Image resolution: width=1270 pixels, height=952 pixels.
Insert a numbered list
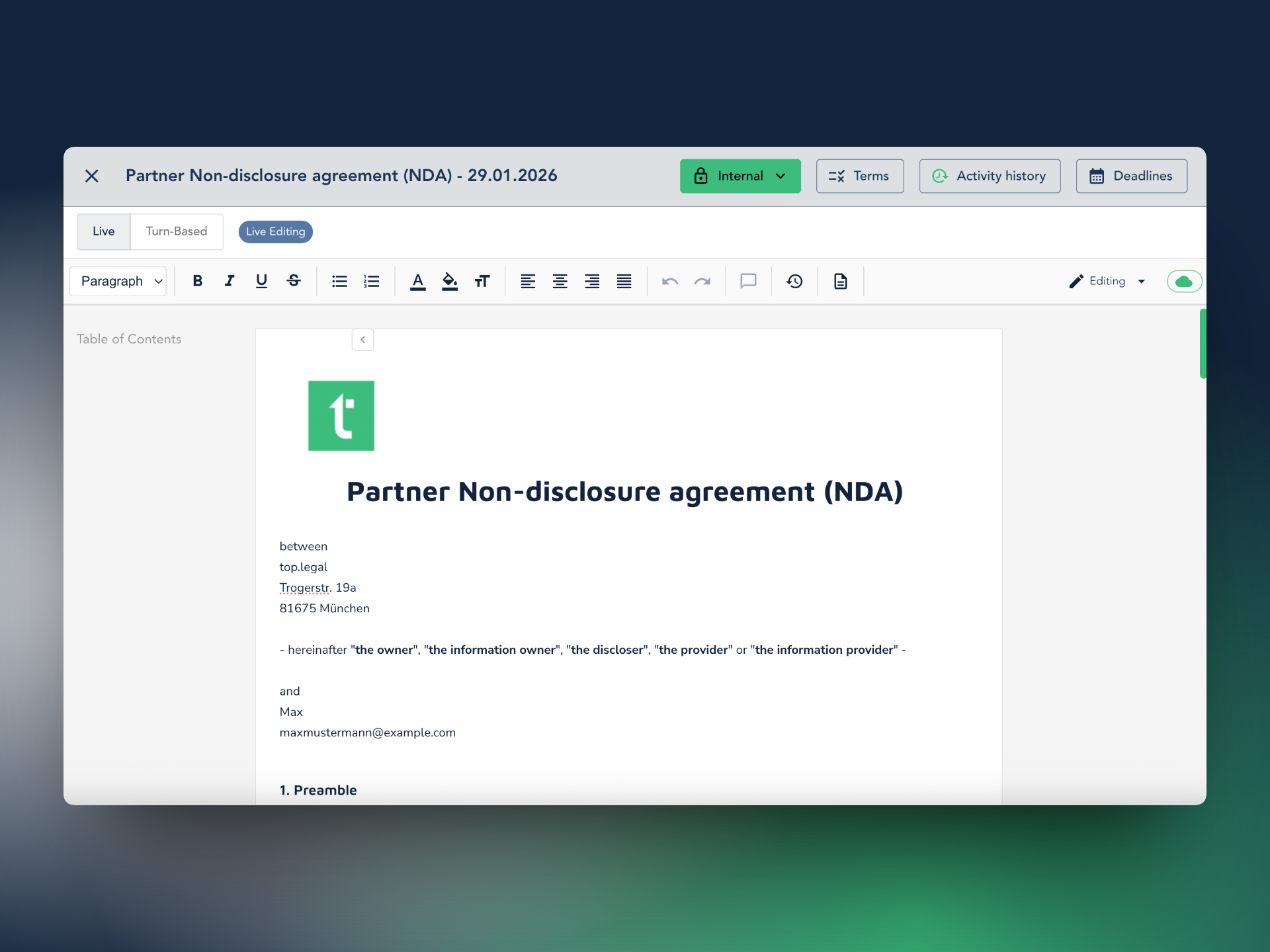(x=372, y=282)
